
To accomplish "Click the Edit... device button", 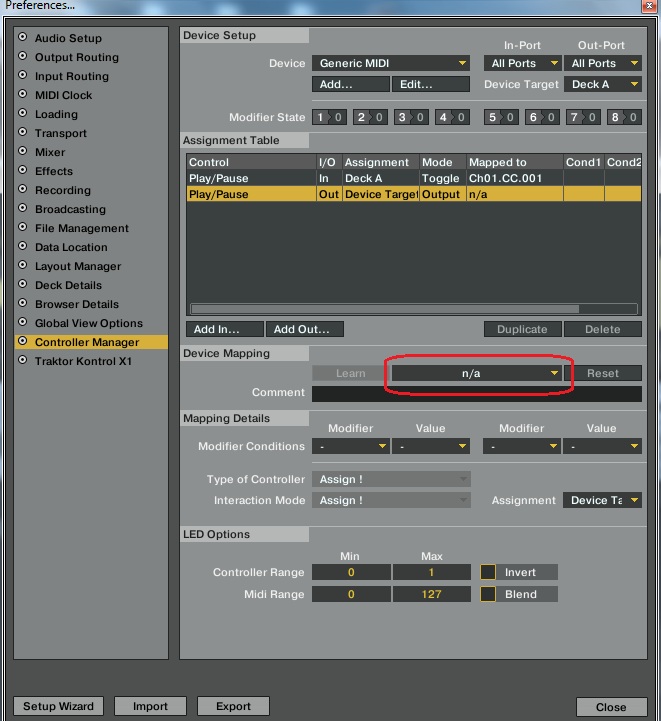I will point(431,84).
